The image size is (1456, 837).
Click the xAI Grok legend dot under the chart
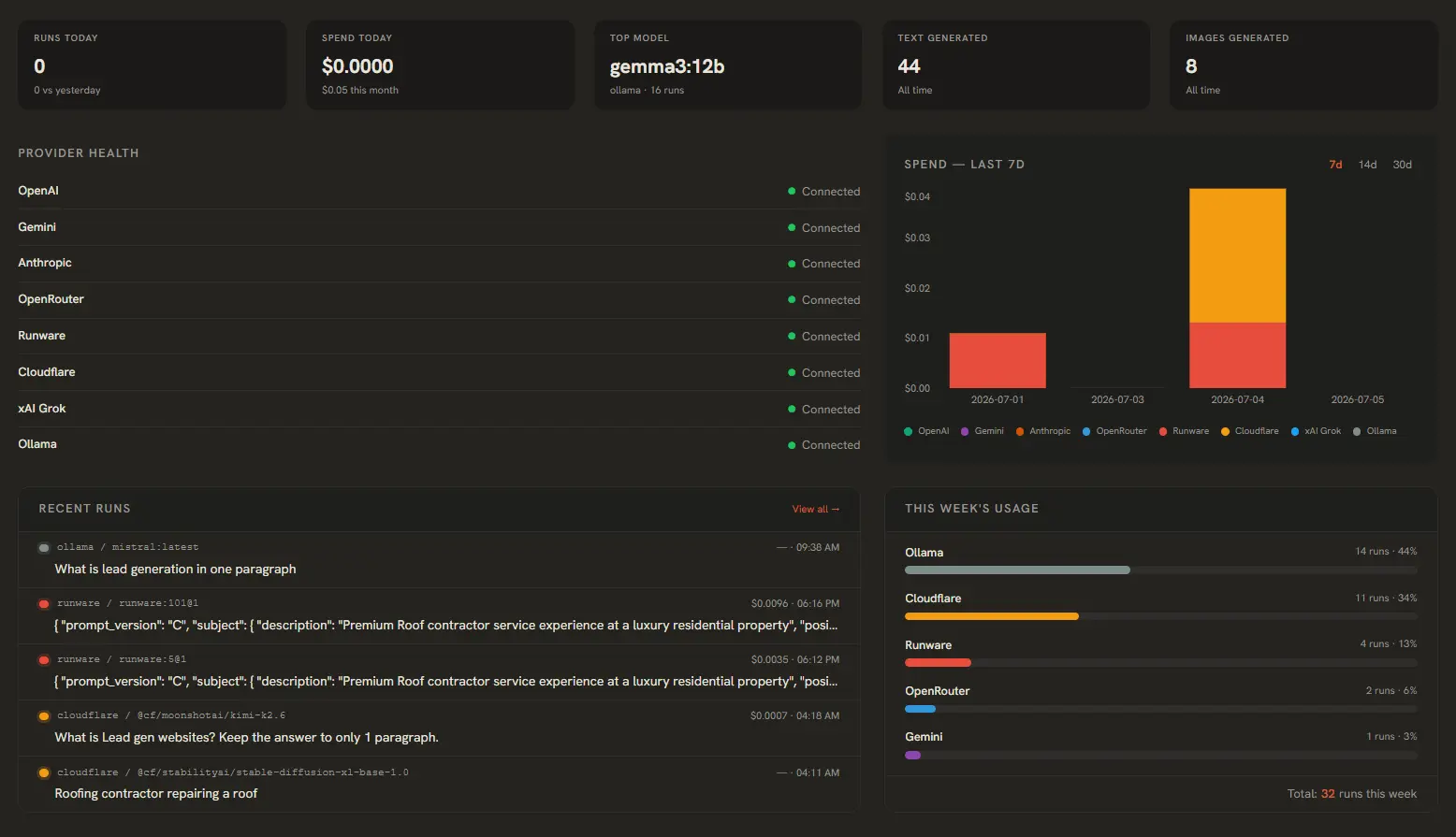[1295, 431]
